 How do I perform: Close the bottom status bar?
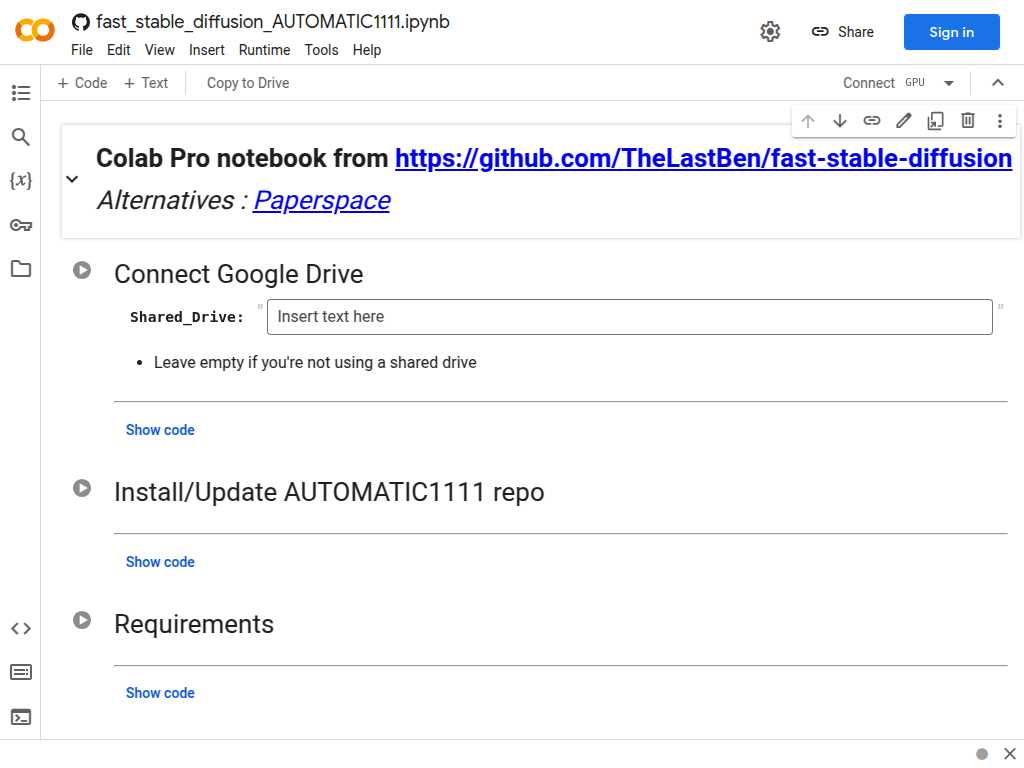click(x=1010, y=753)
